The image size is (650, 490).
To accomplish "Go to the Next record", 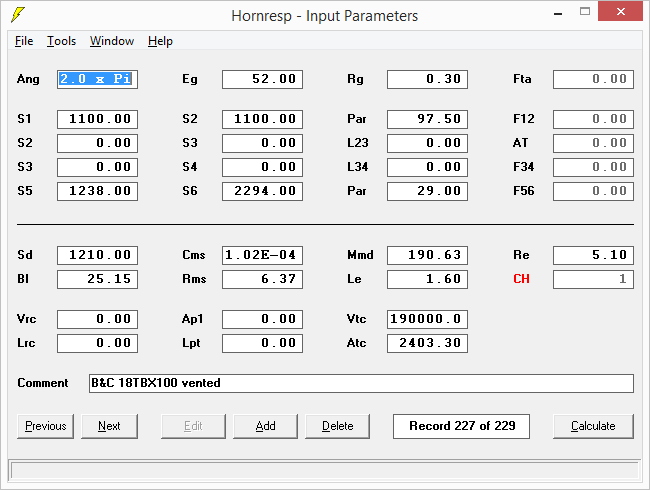I will [x=109, y=426].
